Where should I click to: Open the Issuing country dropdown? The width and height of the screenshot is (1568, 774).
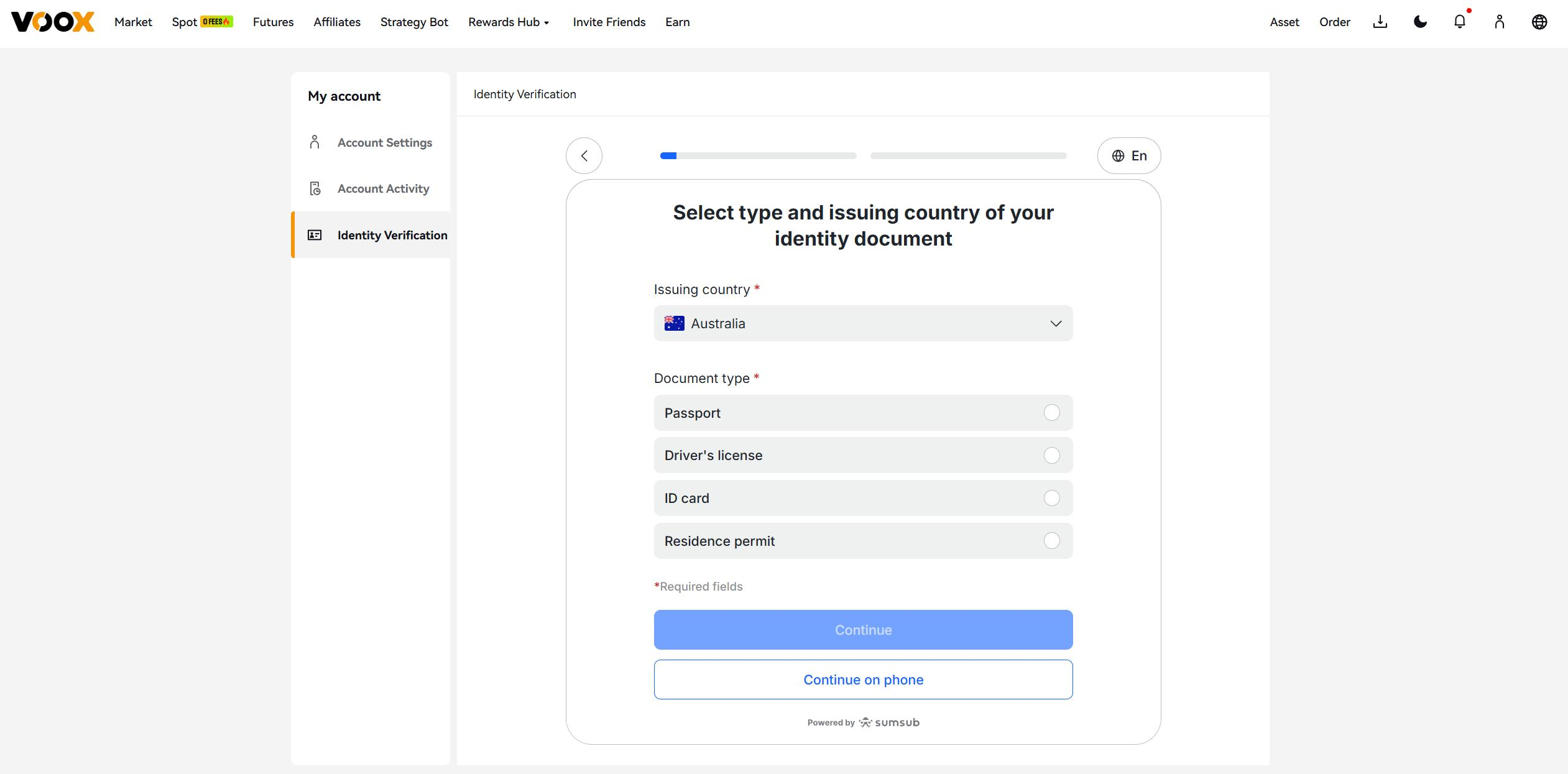point(863,323)
